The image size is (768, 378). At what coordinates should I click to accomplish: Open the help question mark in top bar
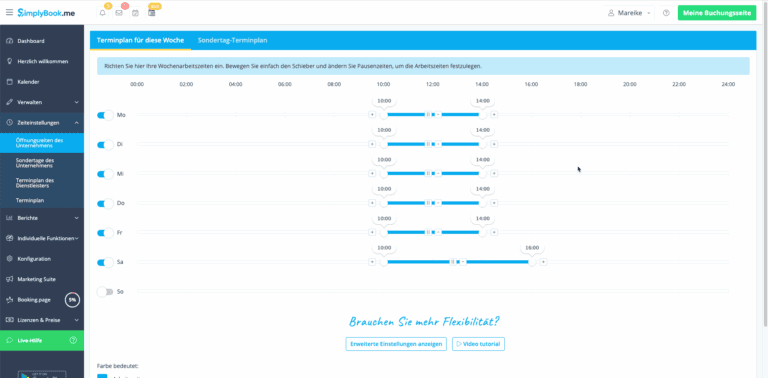pos(666,13)
